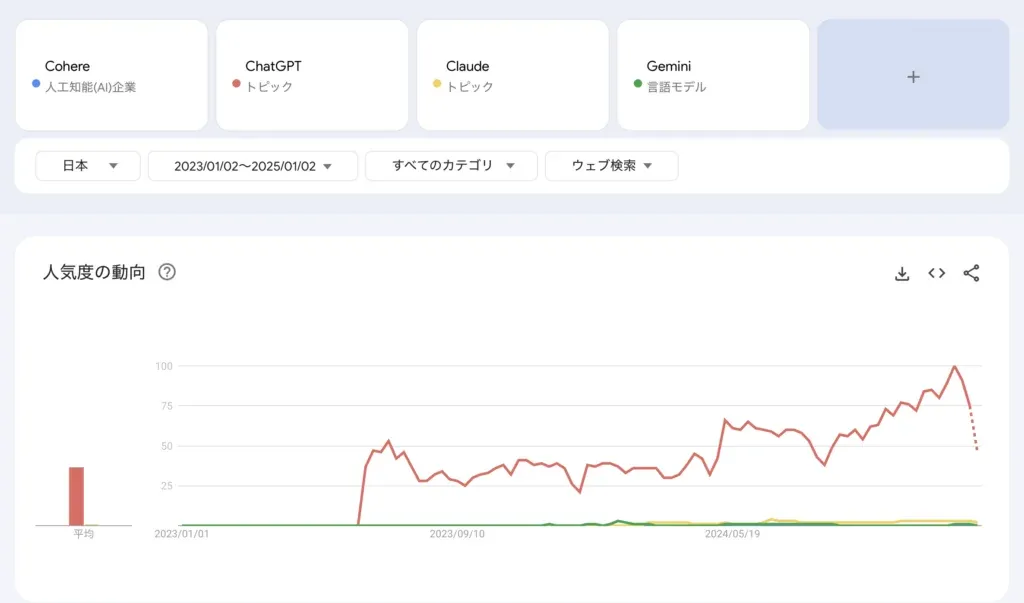
Task: Expand the 2023/01/02〜2025/01/02 date range dropdown
Action: click(x=252, y=166)
